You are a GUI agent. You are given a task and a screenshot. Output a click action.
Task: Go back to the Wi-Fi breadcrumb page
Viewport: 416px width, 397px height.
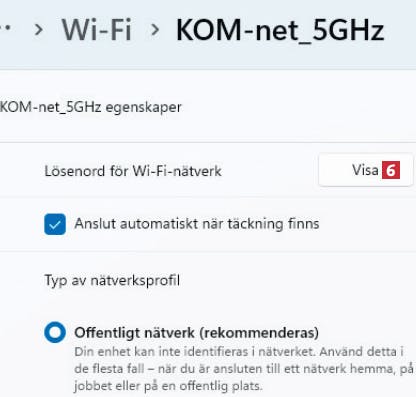point(97,30)
